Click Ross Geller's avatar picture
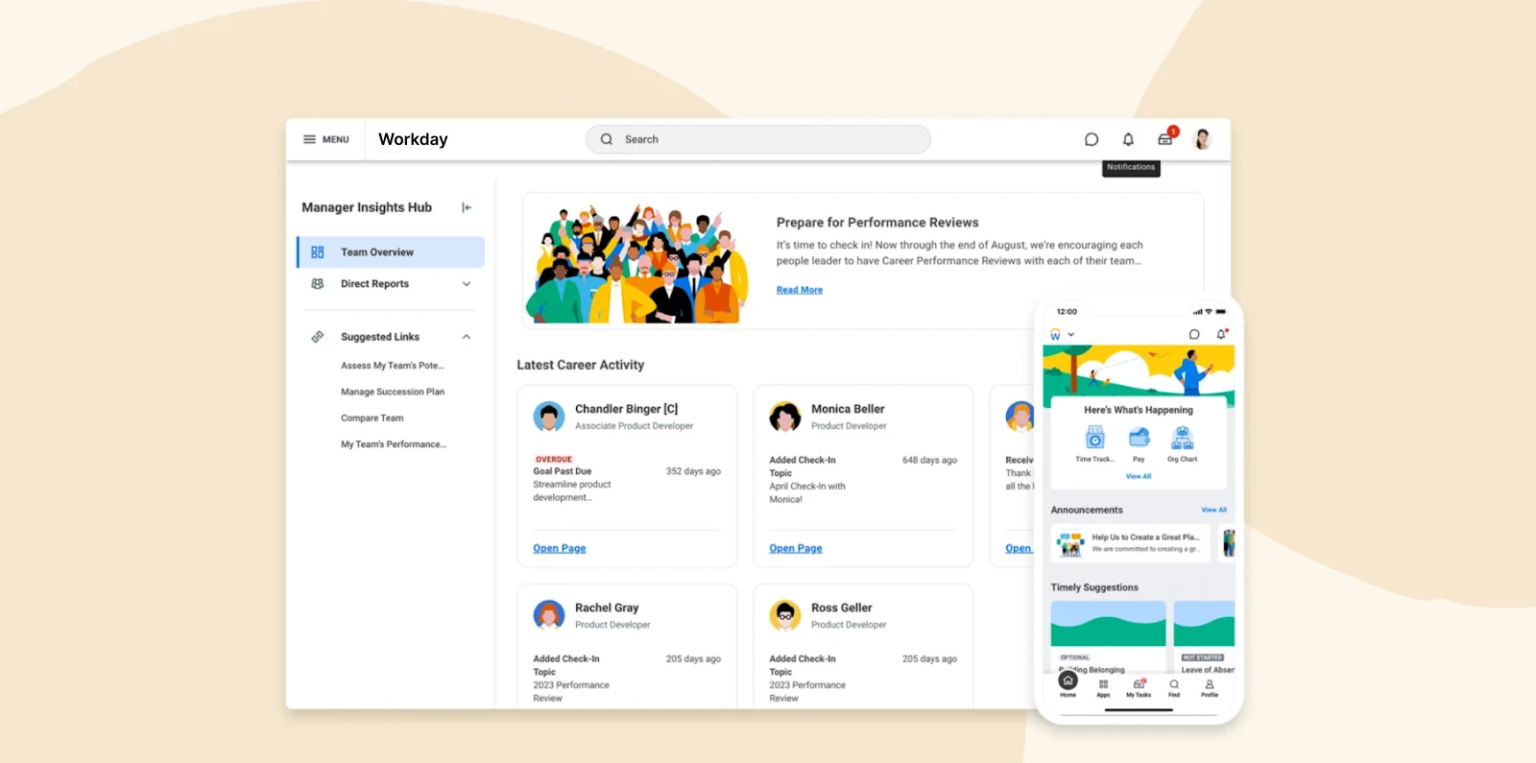The width and height of the screenshot is (1536, 763). [x=785, y=615]
